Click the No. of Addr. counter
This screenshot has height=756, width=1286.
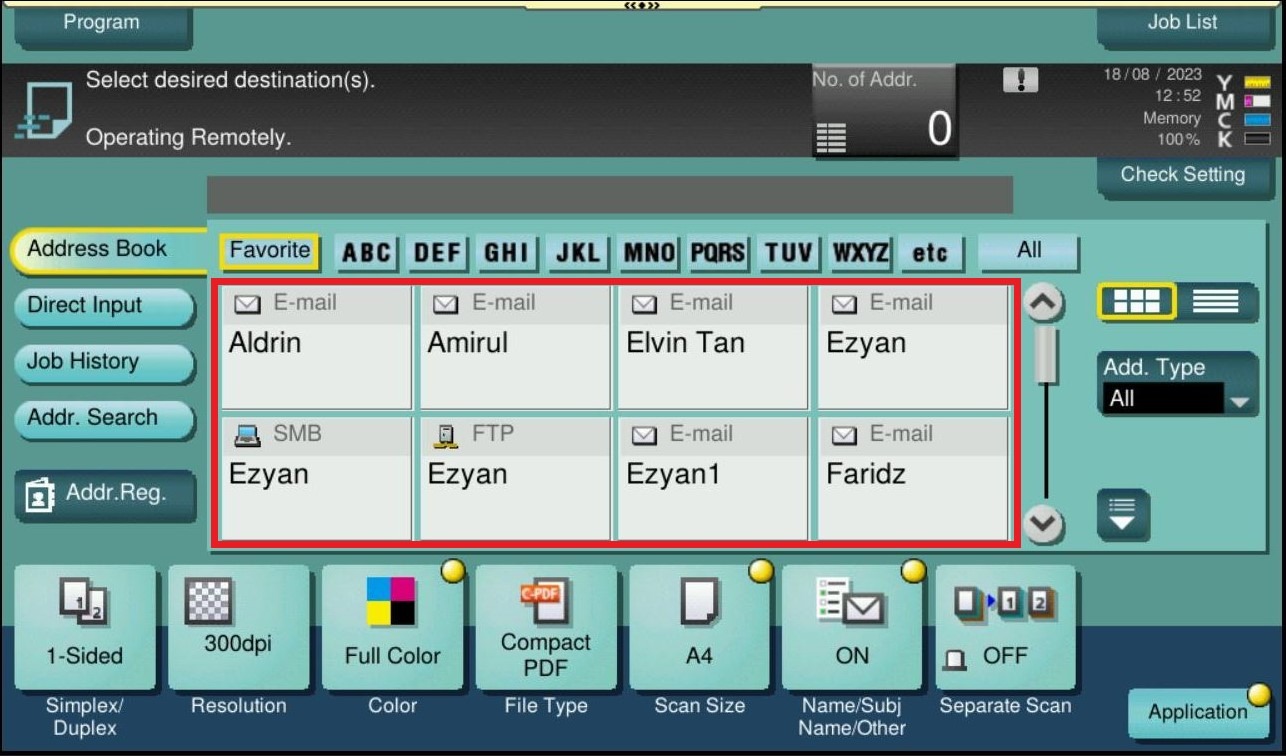pyautogui.click(x=883, y=111)
